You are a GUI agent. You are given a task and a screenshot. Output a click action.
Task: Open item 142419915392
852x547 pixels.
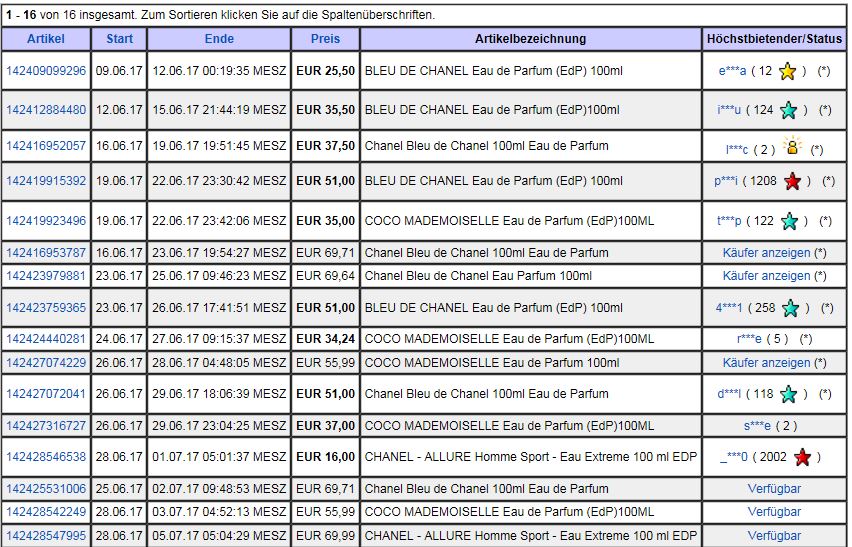(x=46, y=181)
